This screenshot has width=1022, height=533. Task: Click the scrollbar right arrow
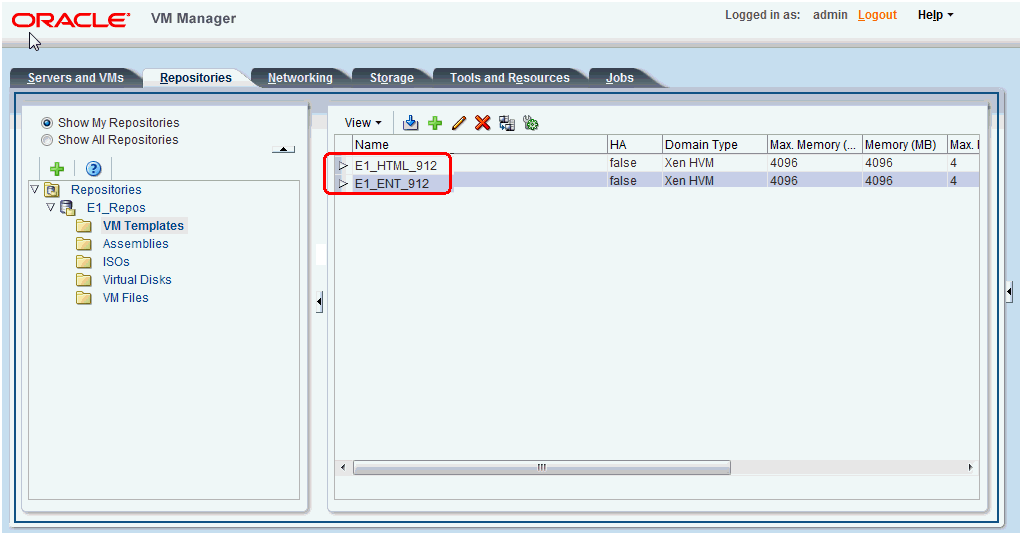[971, 467]
